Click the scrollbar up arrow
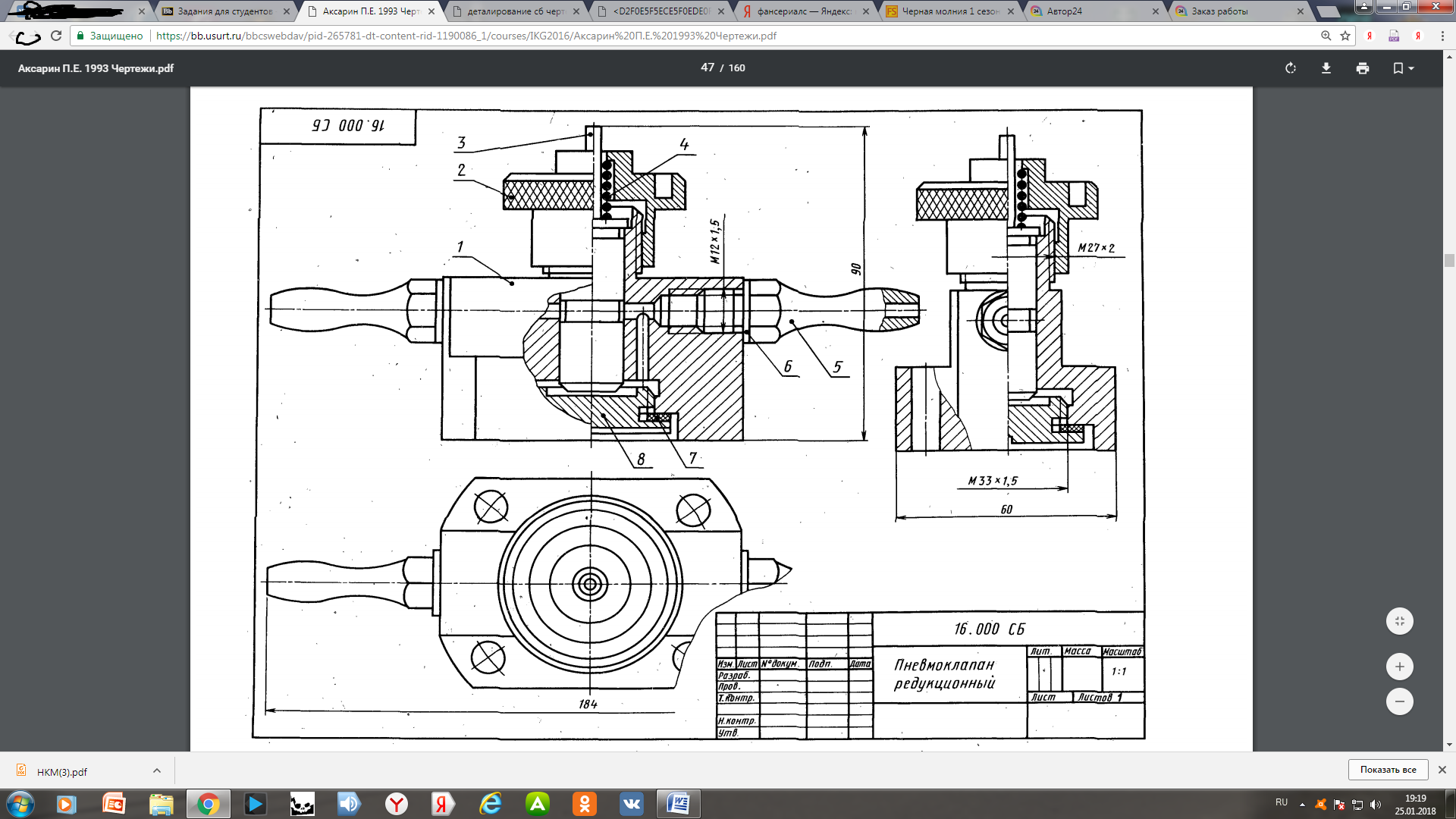1456x819 pixels. click(x=1449, y=57)
